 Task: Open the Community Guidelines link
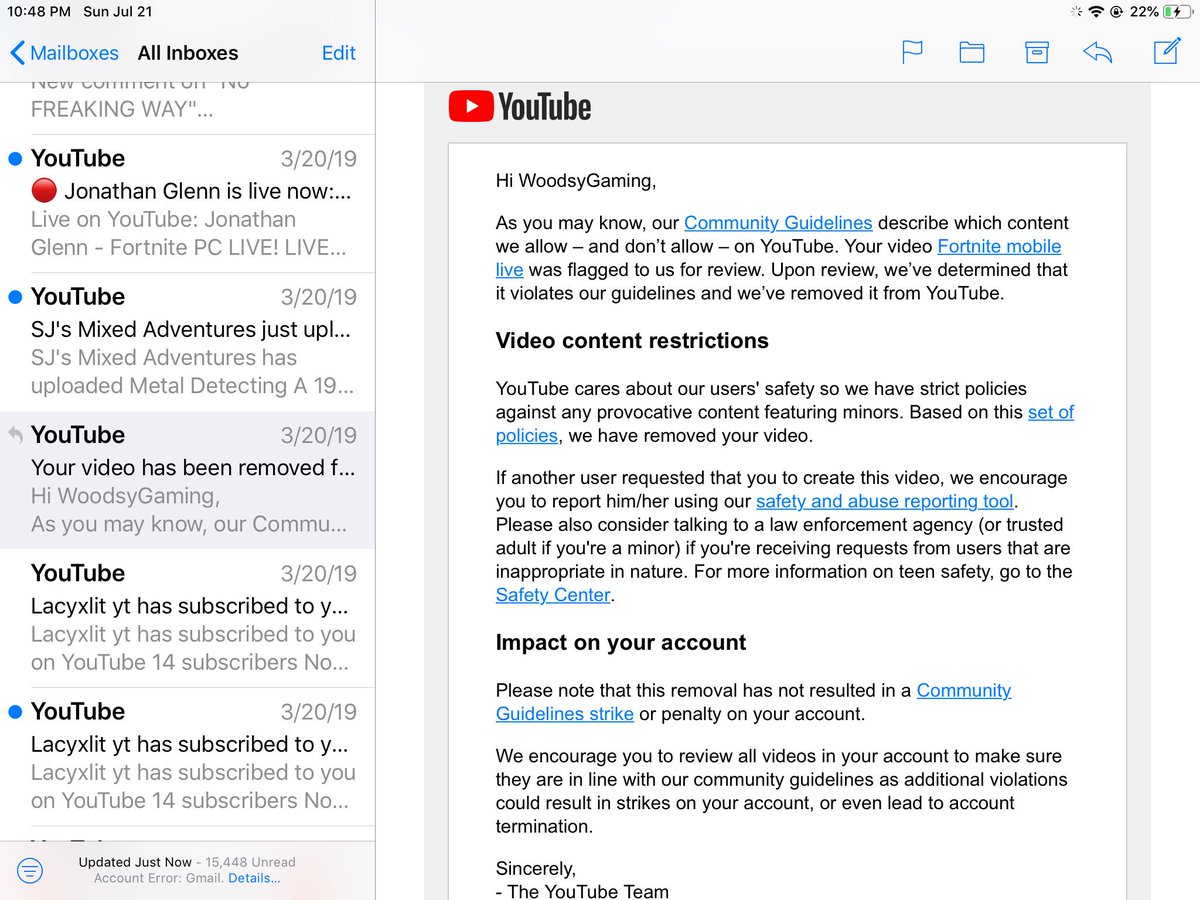pyautogui.click(x=778, y=223)
